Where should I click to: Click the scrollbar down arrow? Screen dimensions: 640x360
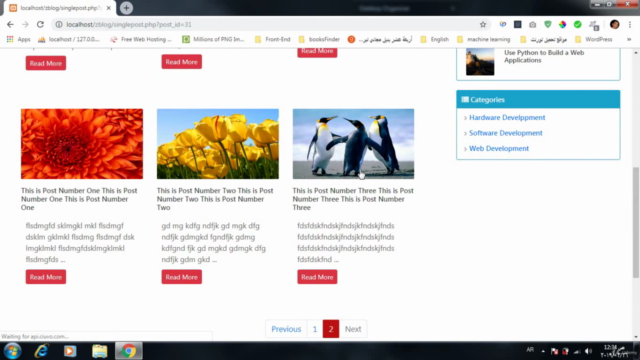(x=636, y=337)
